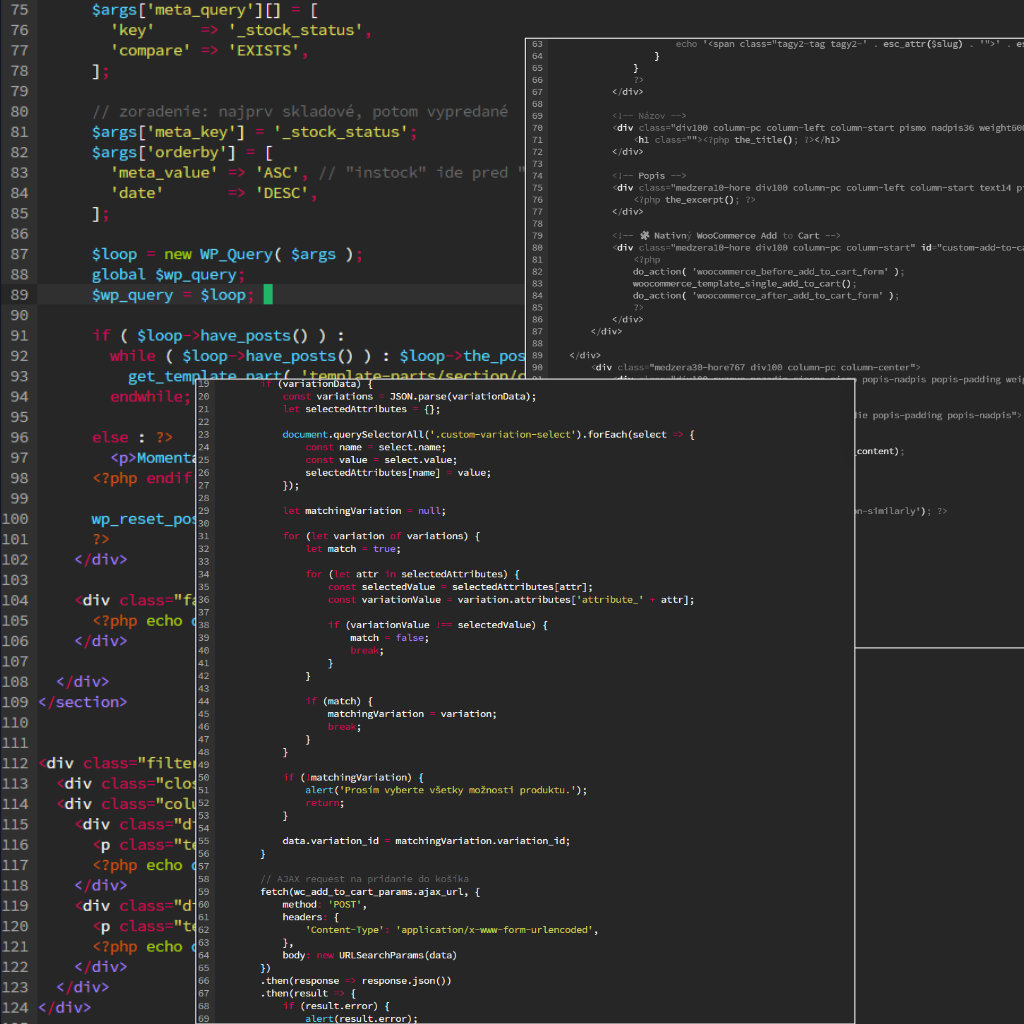1024x1024 pixels.
Task: Click "woocommerce_template_single_add_to_cart();" line
Action: point(744,284)
